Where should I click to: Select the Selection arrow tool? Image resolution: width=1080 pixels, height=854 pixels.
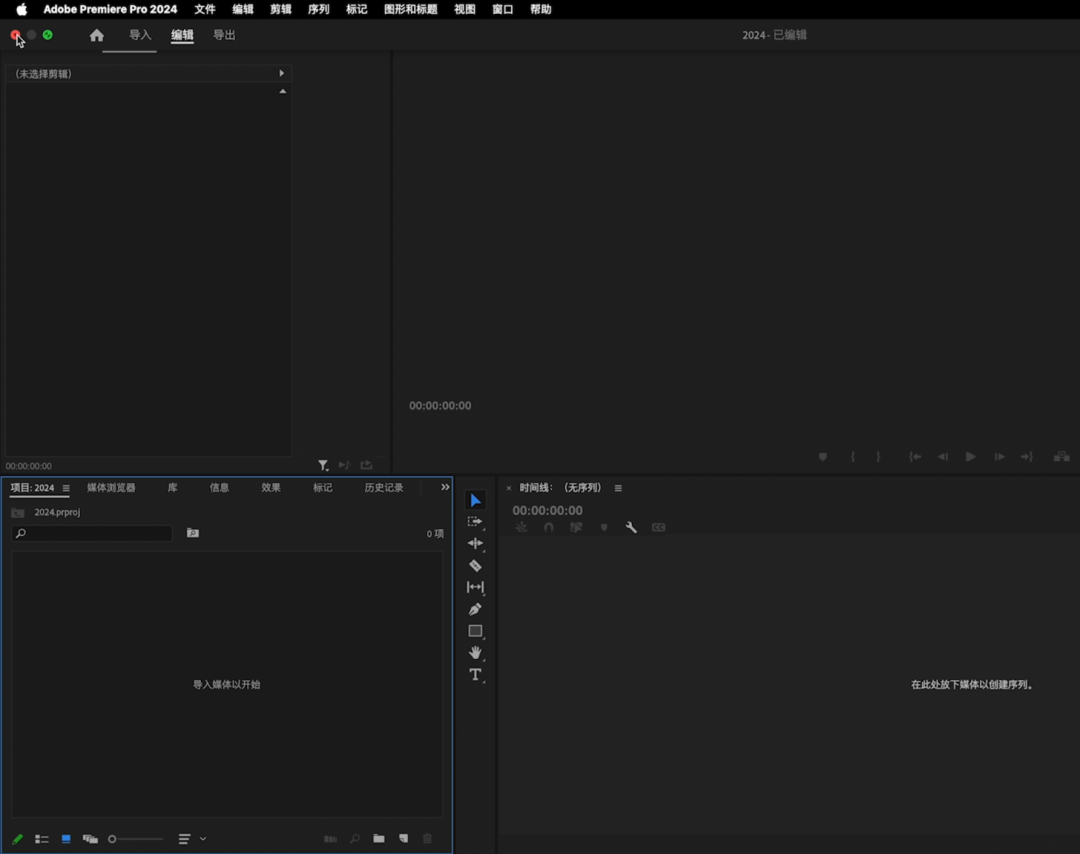(475, 500)
